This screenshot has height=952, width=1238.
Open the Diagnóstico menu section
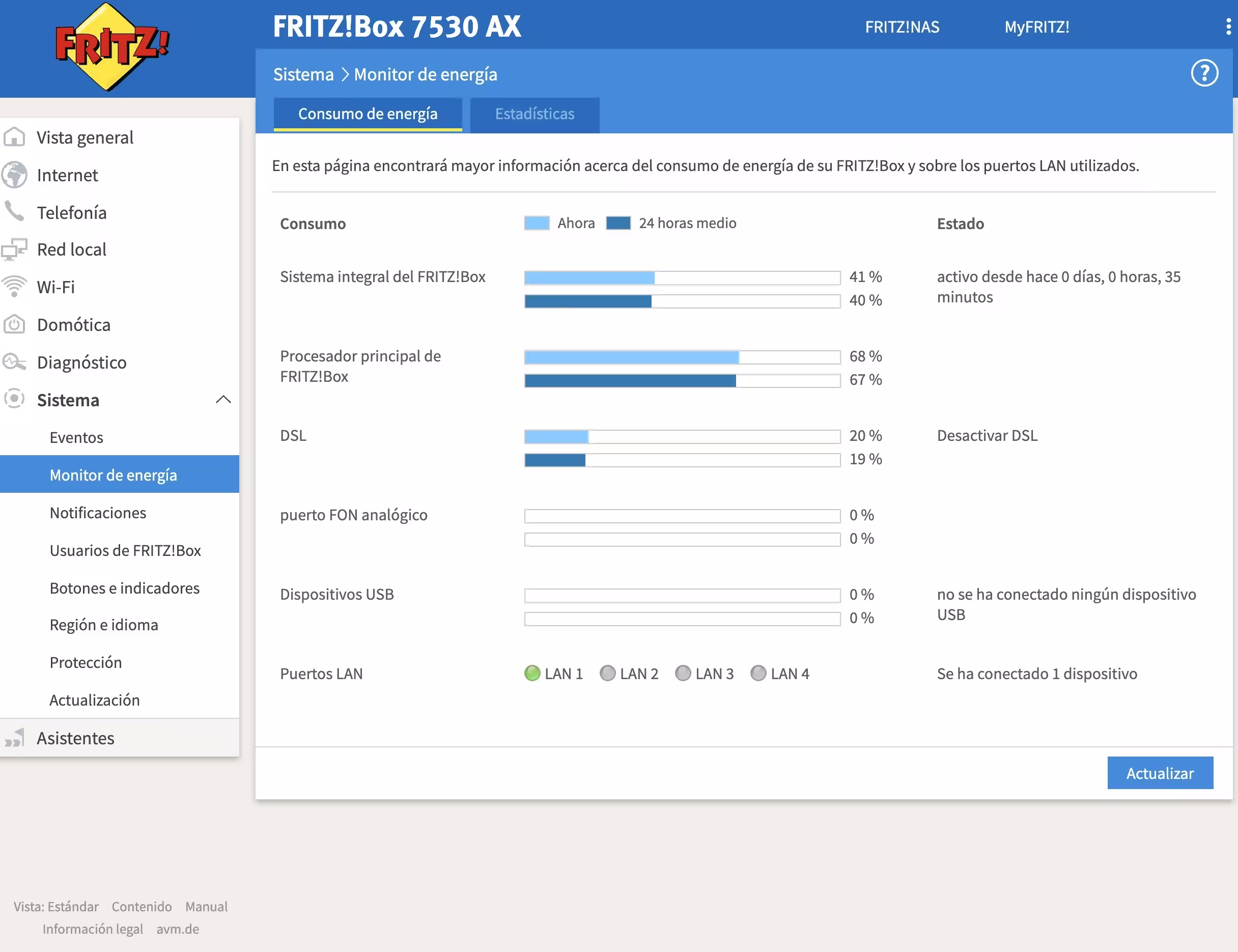(x=120, y=362)
